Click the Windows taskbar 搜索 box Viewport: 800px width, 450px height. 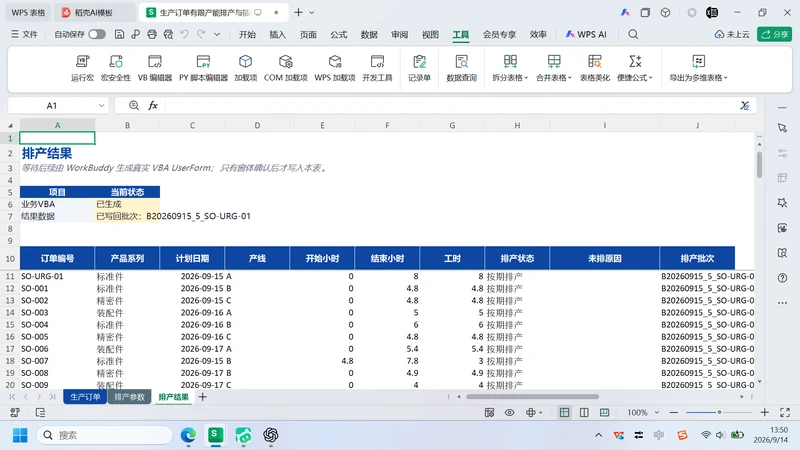click(x=105, y=435)
